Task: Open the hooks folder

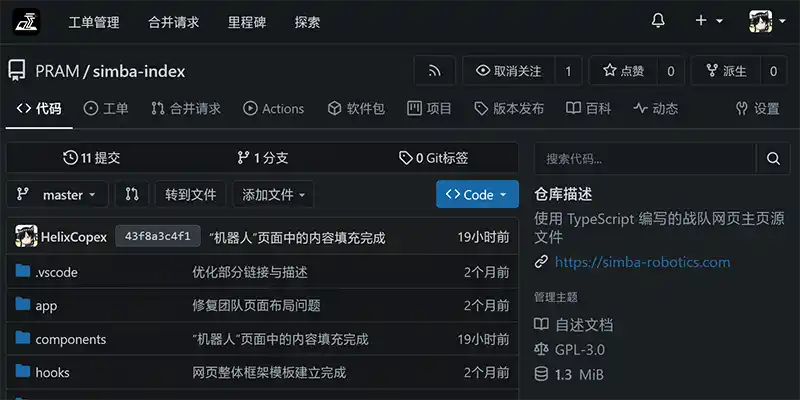Action: [52, 372]
